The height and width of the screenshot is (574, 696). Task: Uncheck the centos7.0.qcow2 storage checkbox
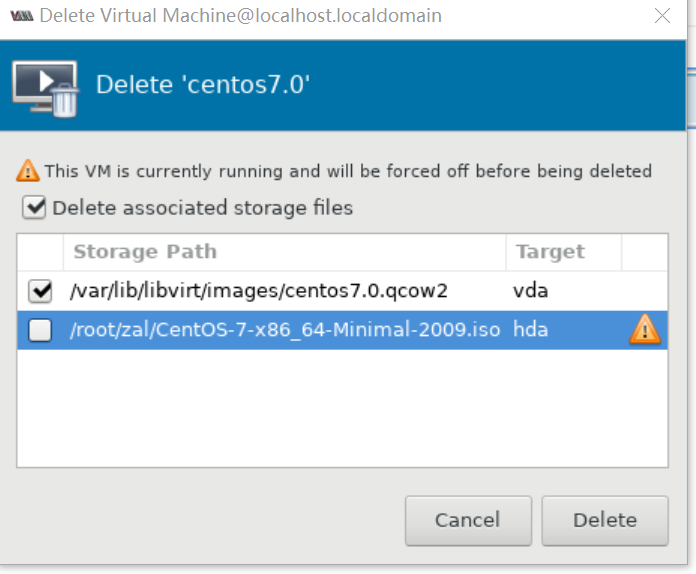coord(40,291)
